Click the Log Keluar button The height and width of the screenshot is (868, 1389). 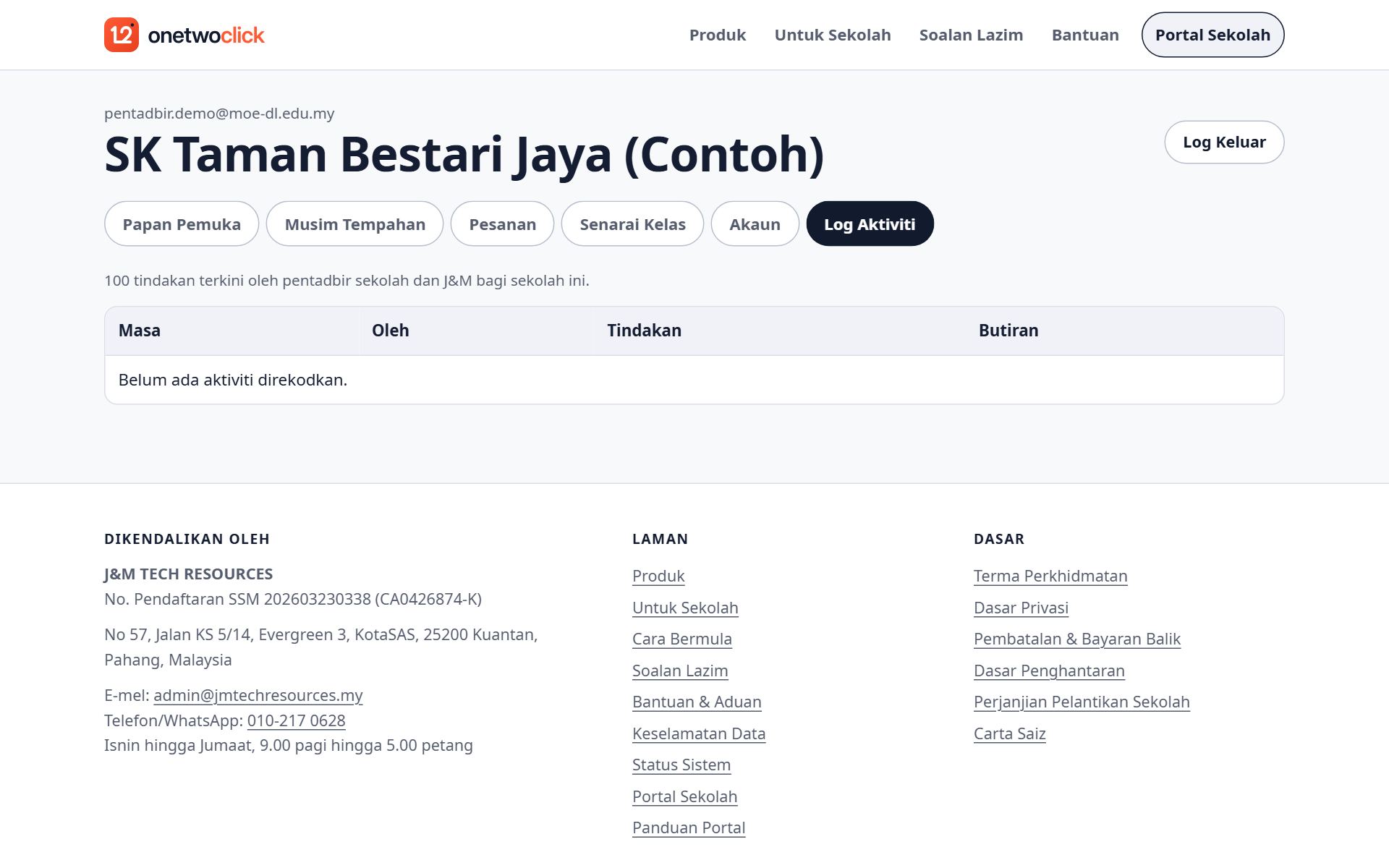(1224, 142)
